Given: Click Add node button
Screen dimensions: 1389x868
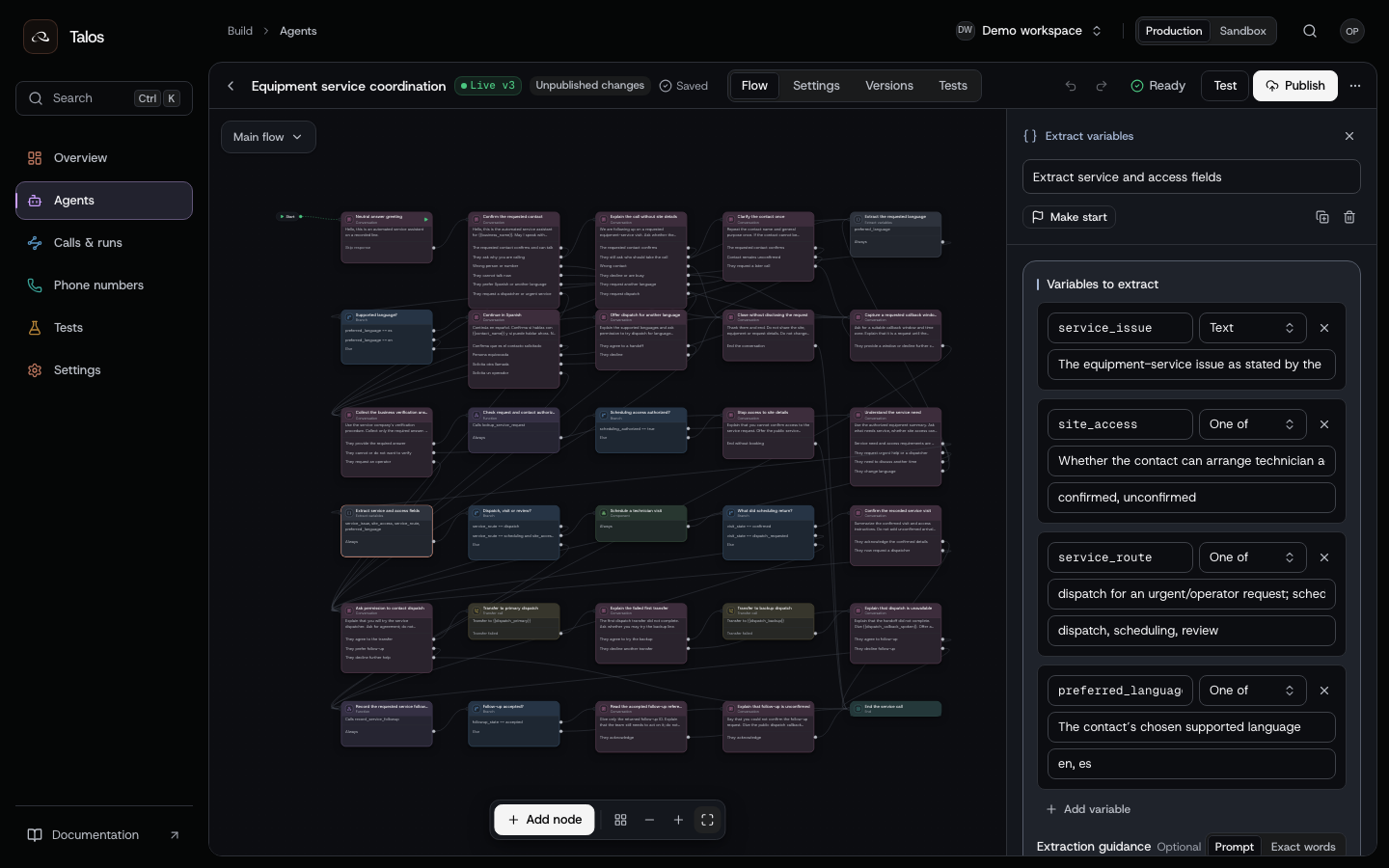Looking at the screenshot, I should tap(545, 820).
